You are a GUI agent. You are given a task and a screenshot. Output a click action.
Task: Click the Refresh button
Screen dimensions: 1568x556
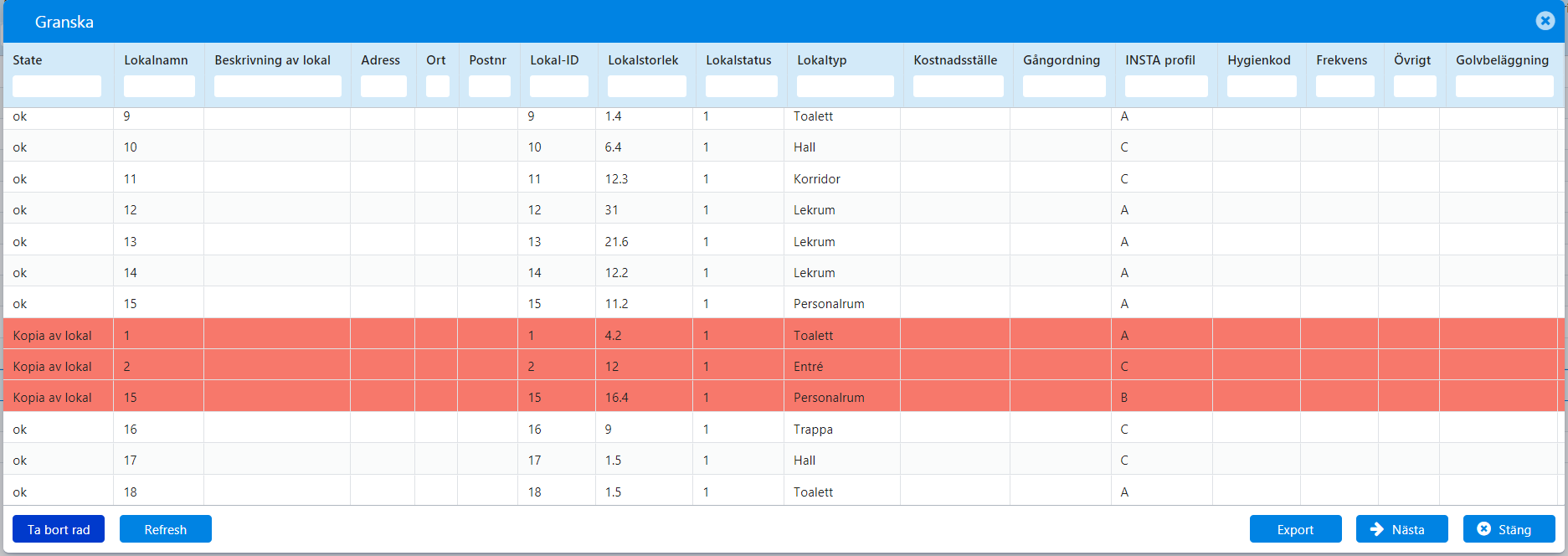tap(166, 529)
